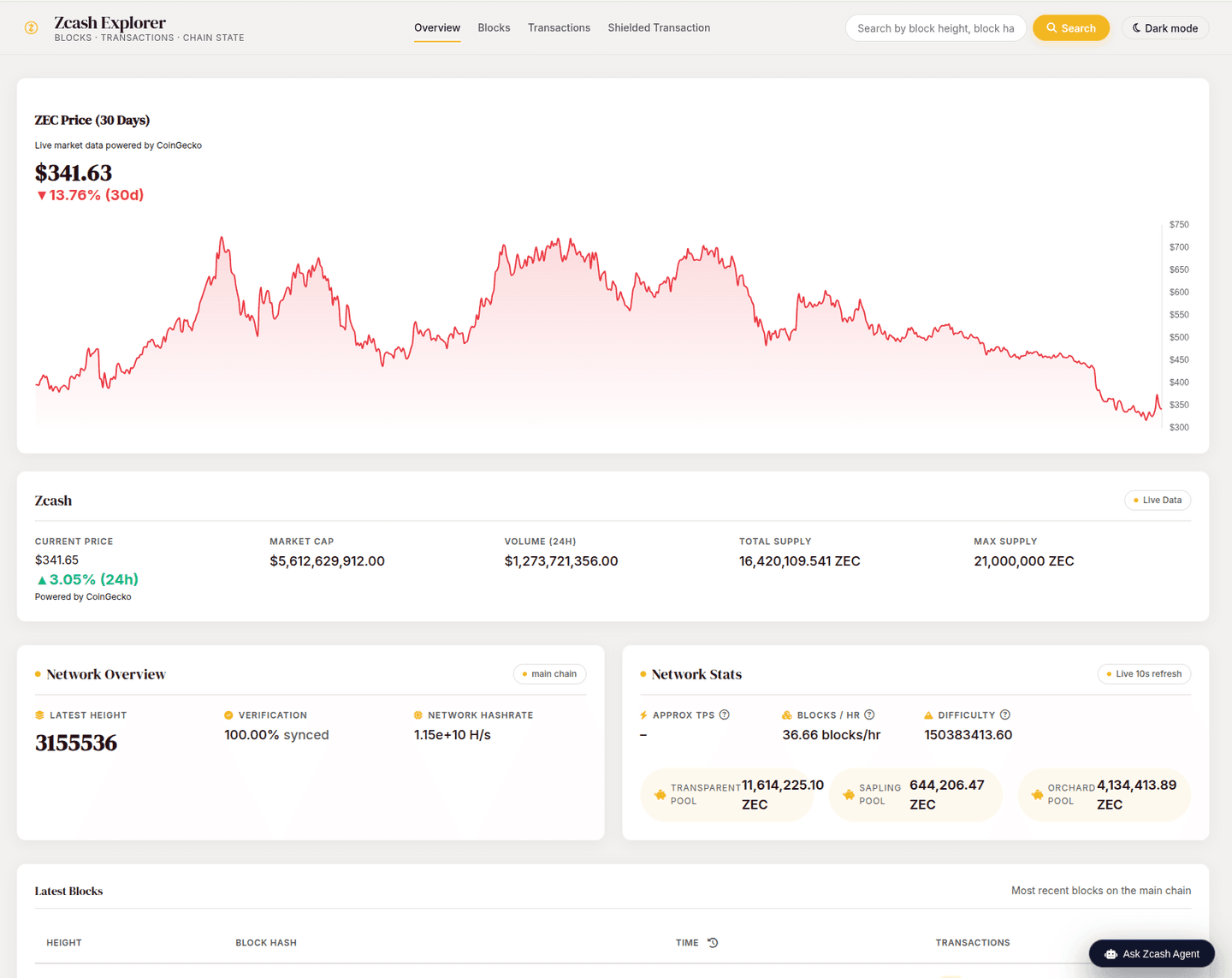Click the Zcash Explorer logo icon
1232x978 pixels.
coord(31,27)
